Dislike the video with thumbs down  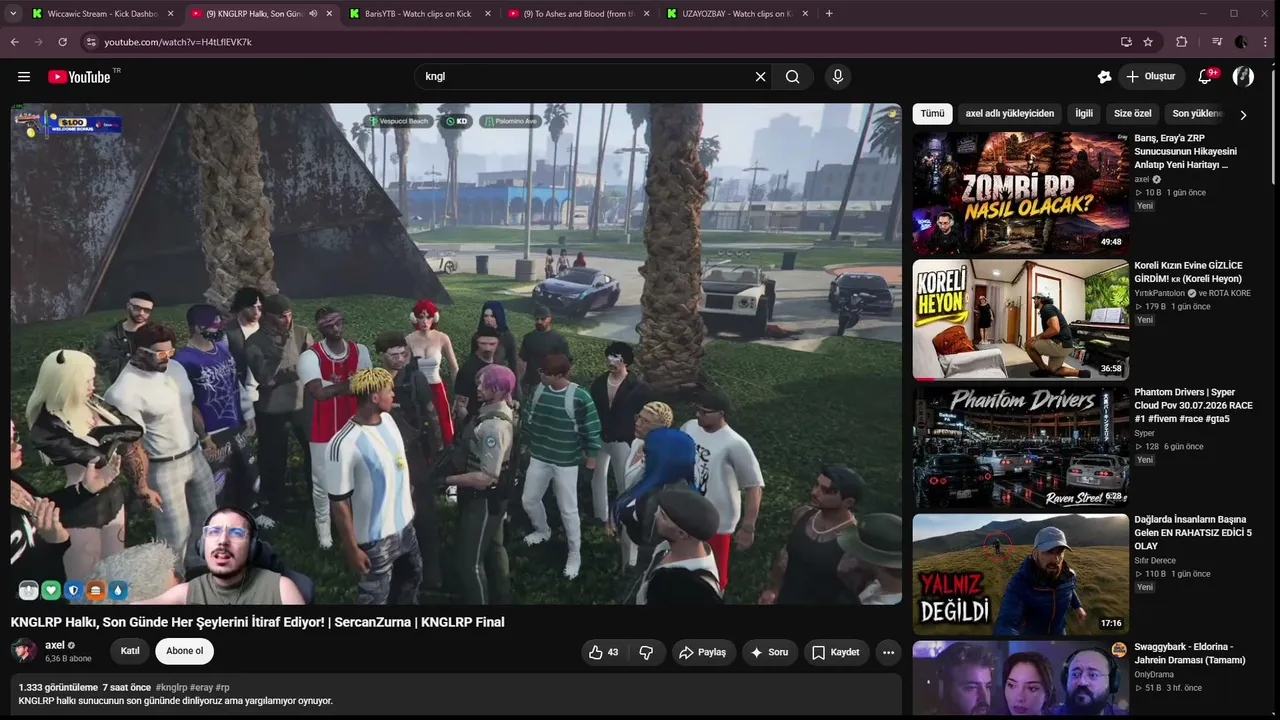pos(646,652)
